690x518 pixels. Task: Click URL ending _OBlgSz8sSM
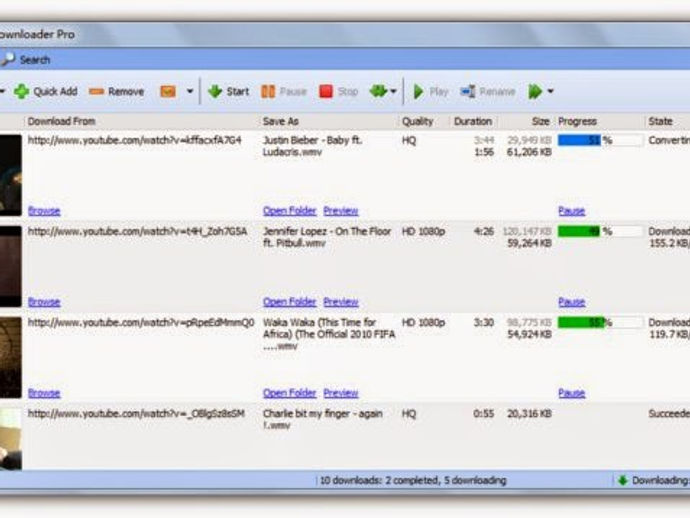point(136,414)
